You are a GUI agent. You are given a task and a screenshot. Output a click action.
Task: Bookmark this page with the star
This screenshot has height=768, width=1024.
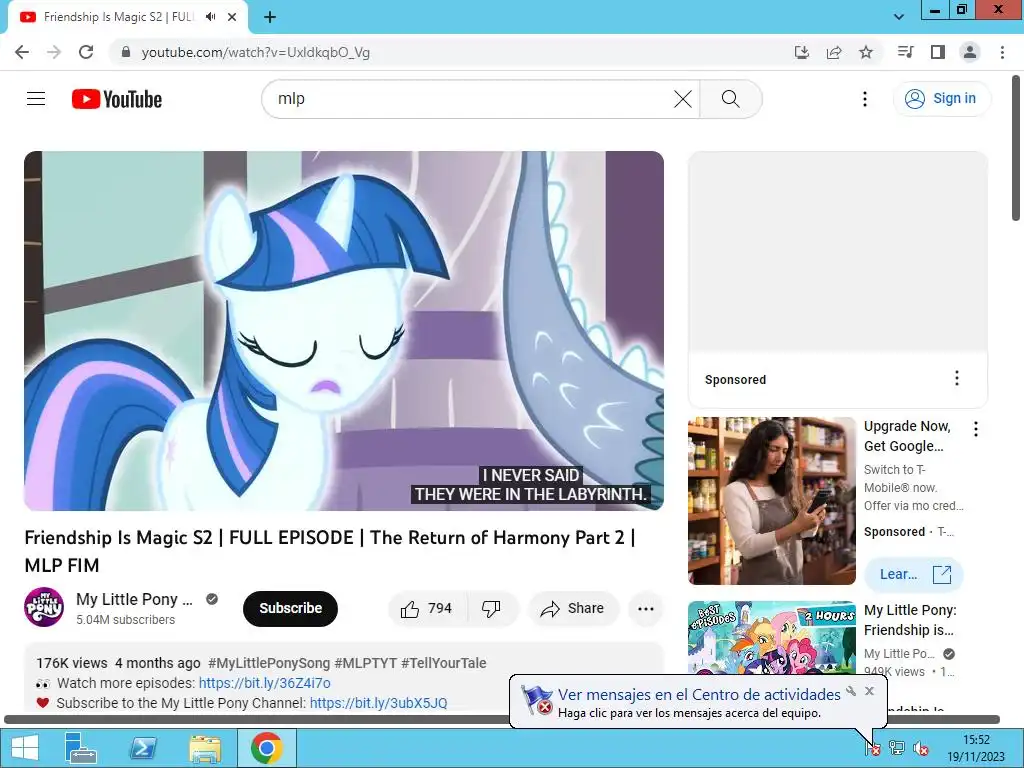(x=866, y=52)
